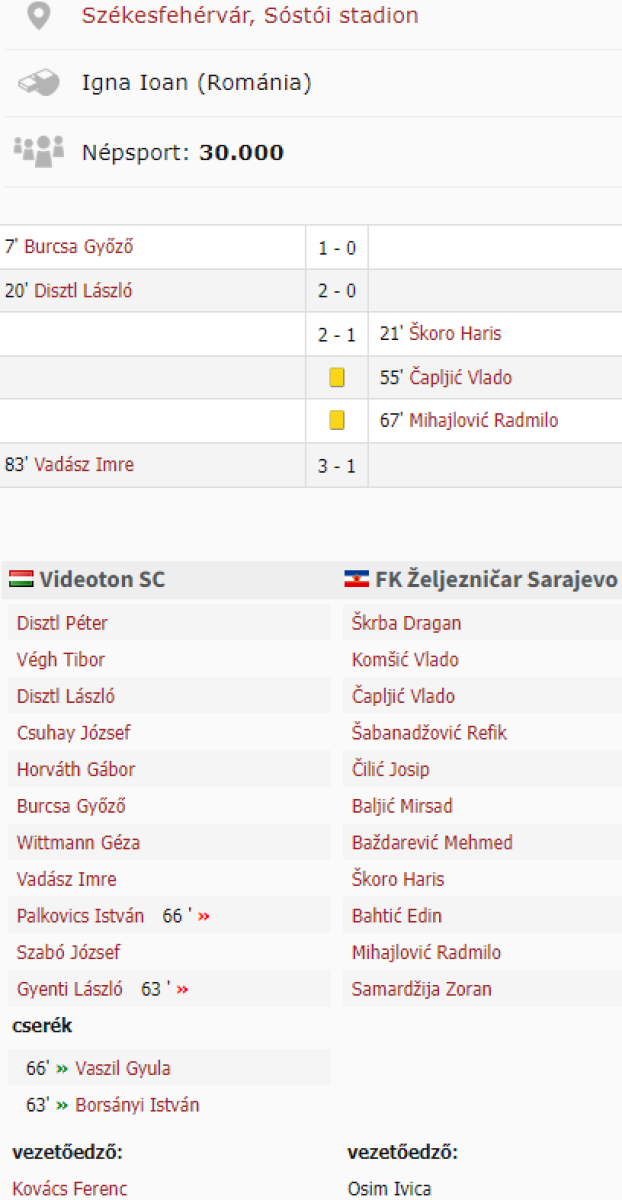Click substitution arrow next to Gyenti László

(182, 989)
